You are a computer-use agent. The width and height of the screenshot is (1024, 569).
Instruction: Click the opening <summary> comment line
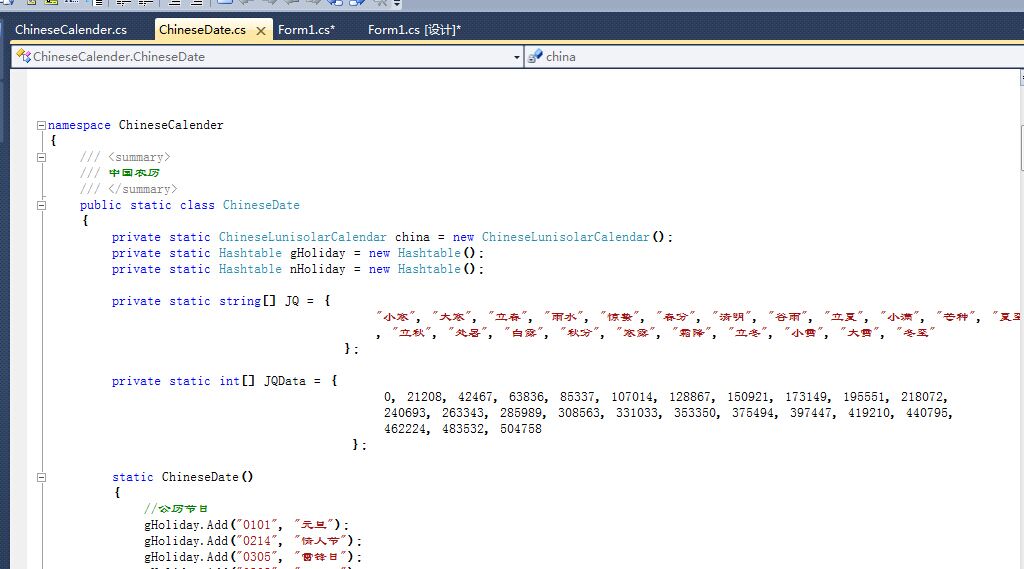(125, 157)
